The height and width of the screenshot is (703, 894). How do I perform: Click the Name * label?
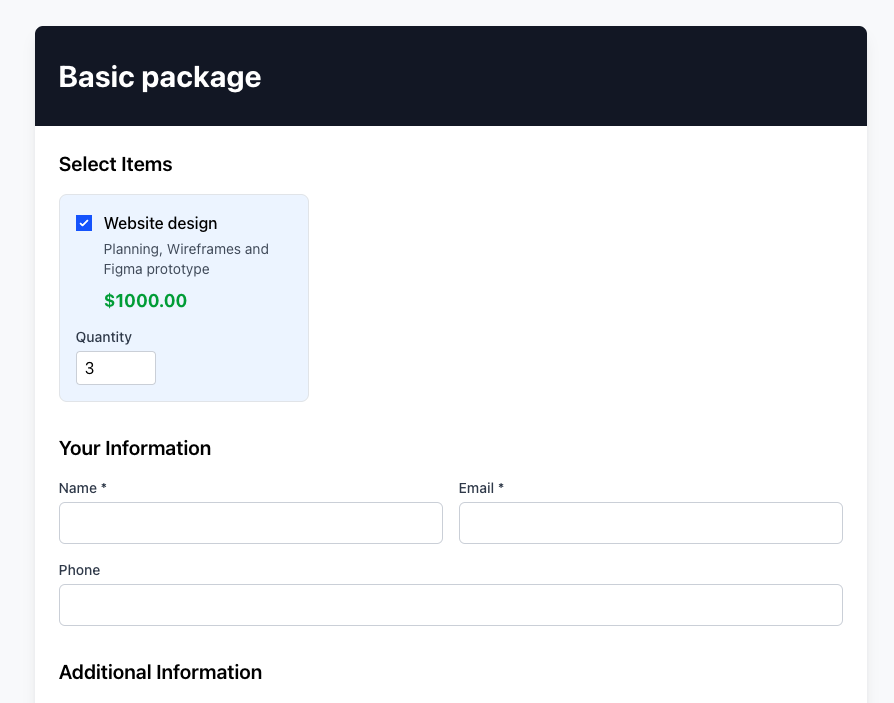pyautogui.click(x=83, y=488)
